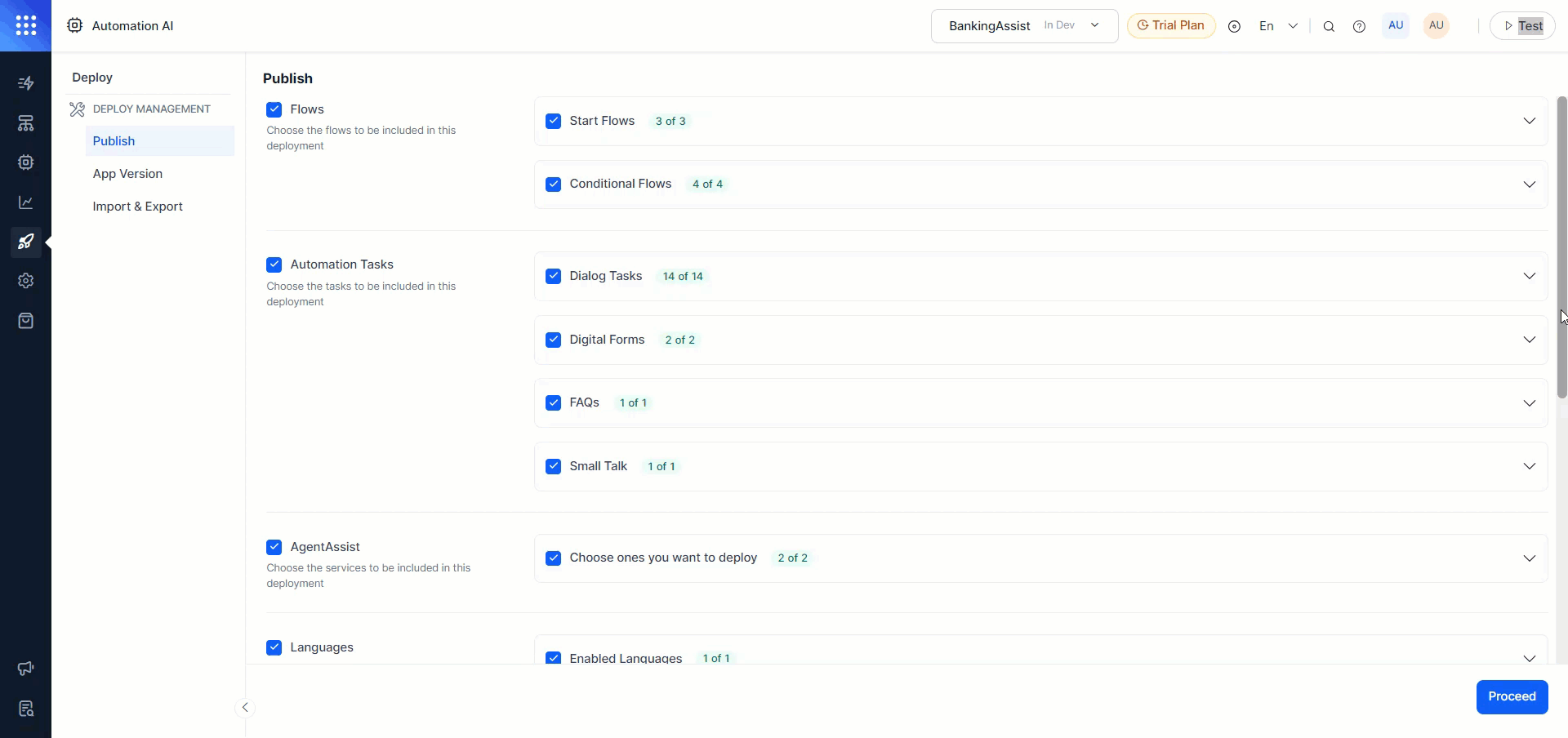The width and height of the screenshot is (1568, 738).
Task: Expand the Digital Forms list
Action: tap(1529, 340)
